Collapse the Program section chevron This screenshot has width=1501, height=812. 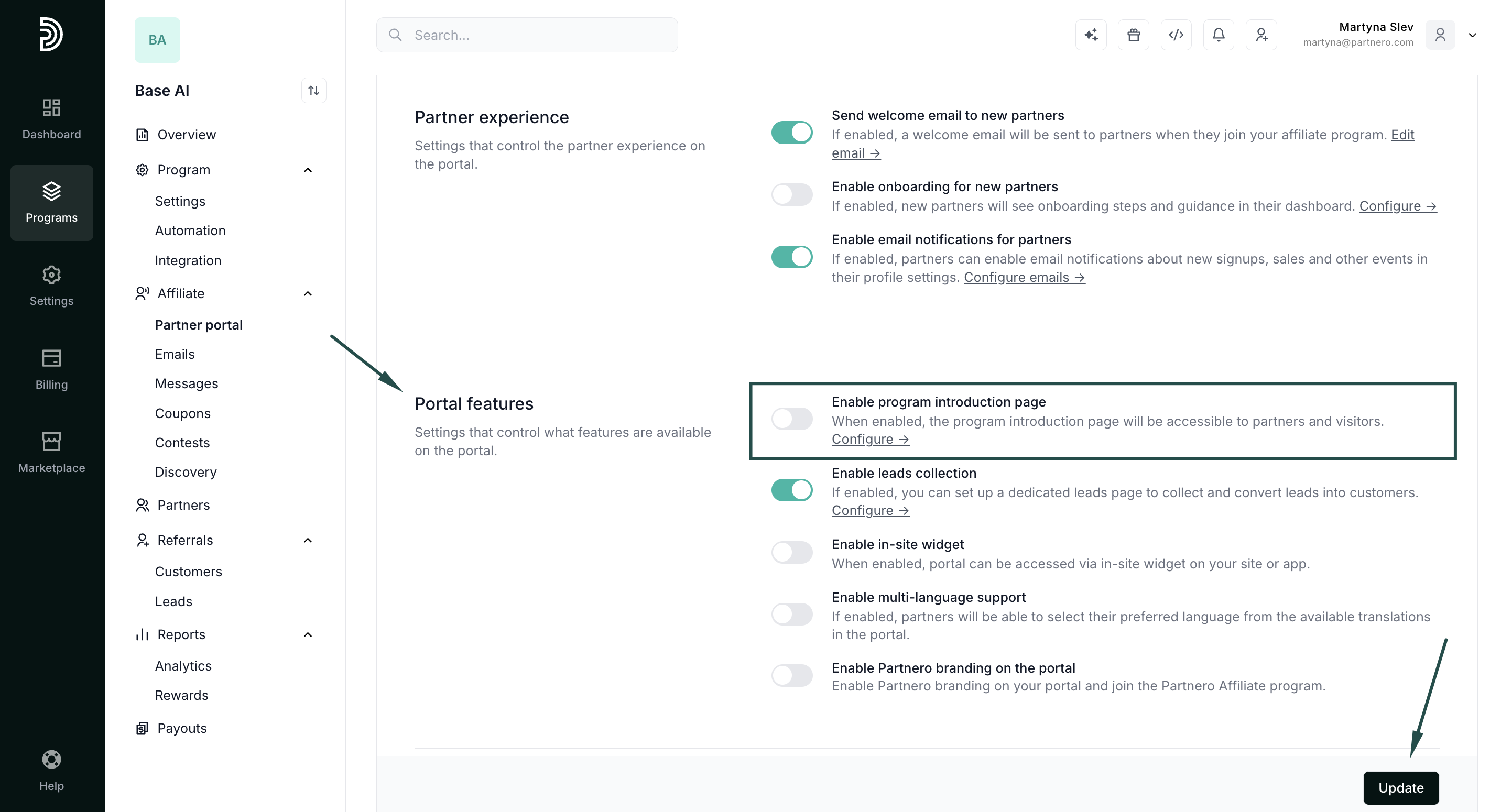(x=308, y=170)
